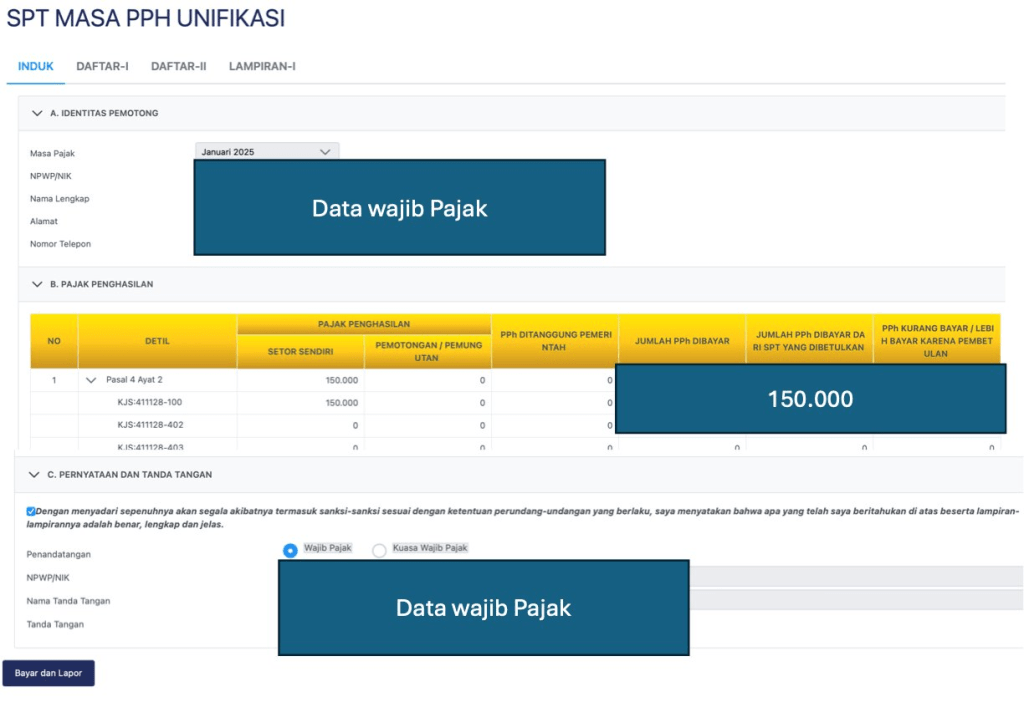Open the Masa Pajak Januari 2025 dropdown

tap(266, 152)
